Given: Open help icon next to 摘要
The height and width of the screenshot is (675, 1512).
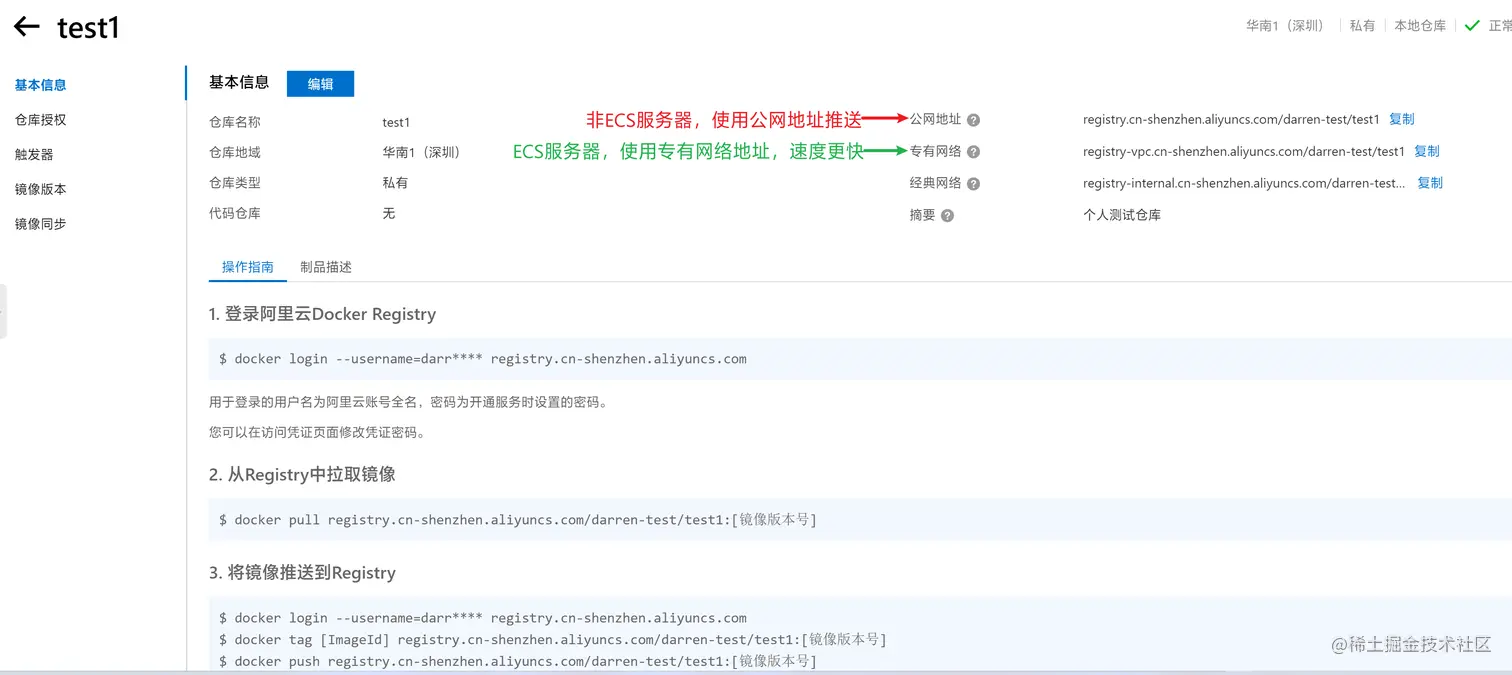Looking at the screenshot, I should (947, 216).
